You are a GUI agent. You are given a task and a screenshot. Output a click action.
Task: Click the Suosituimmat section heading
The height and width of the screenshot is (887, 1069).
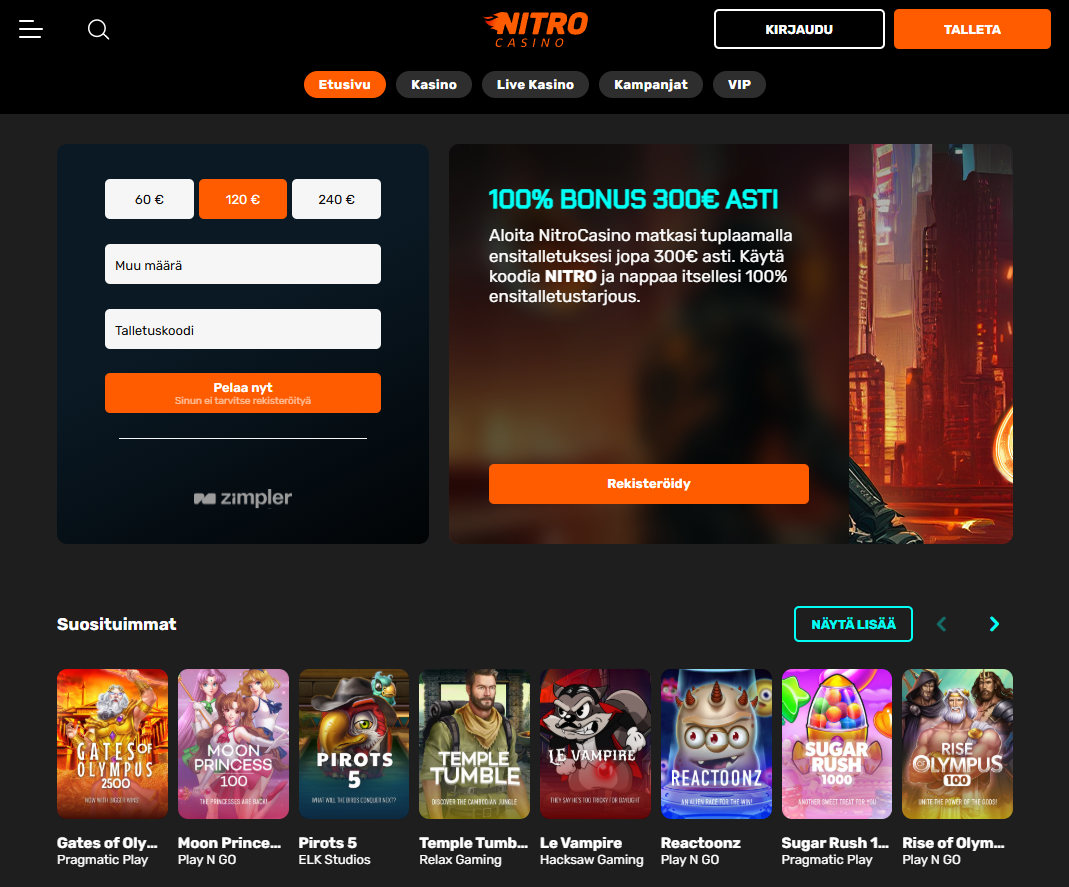[x=117, y=624]
